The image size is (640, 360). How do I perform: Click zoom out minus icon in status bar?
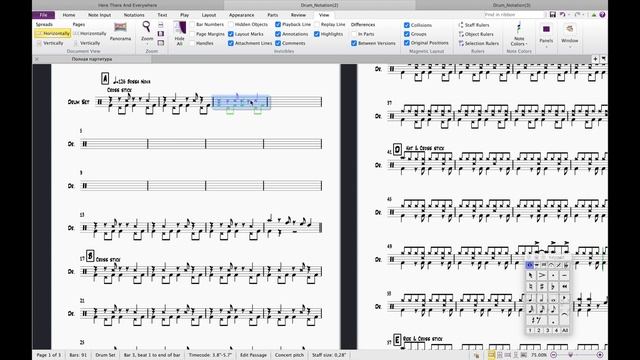pos(553,355)
